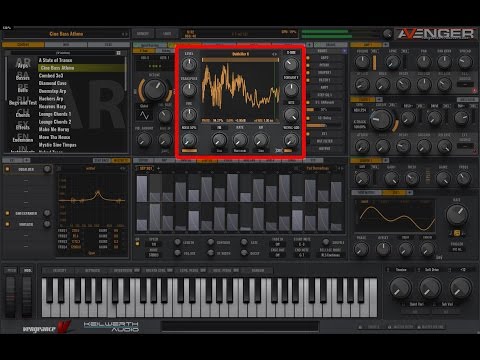Click the LFO Rate knob
Screen dimensions: 480x360
[457, 215]
